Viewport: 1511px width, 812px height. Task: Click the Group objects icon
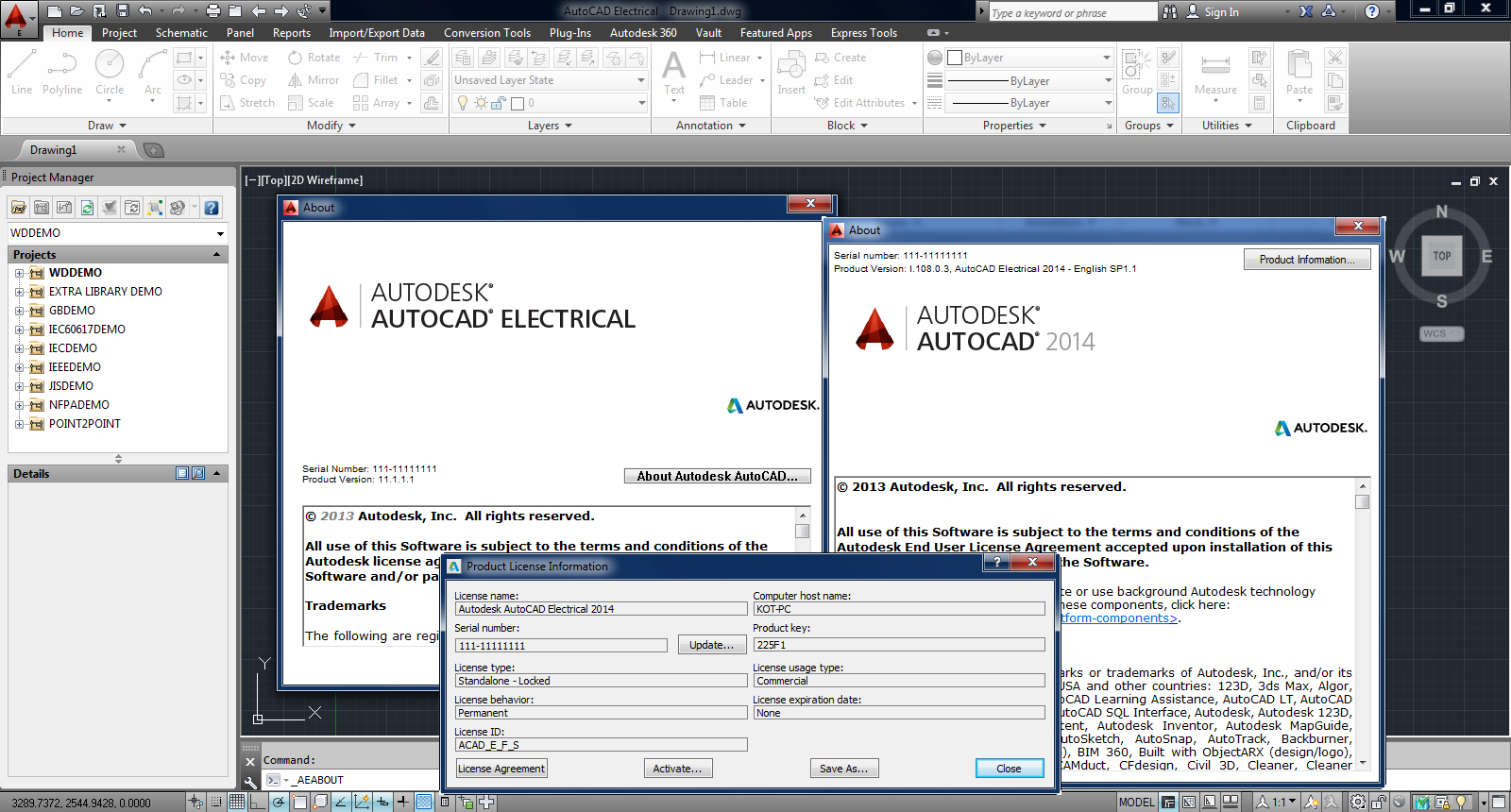coord(1137,73)
